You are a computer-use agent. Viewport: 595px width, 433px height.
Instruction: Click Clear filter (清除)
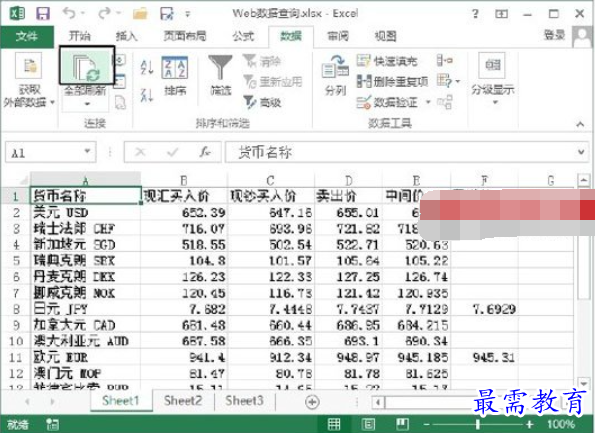click(262, 61)
